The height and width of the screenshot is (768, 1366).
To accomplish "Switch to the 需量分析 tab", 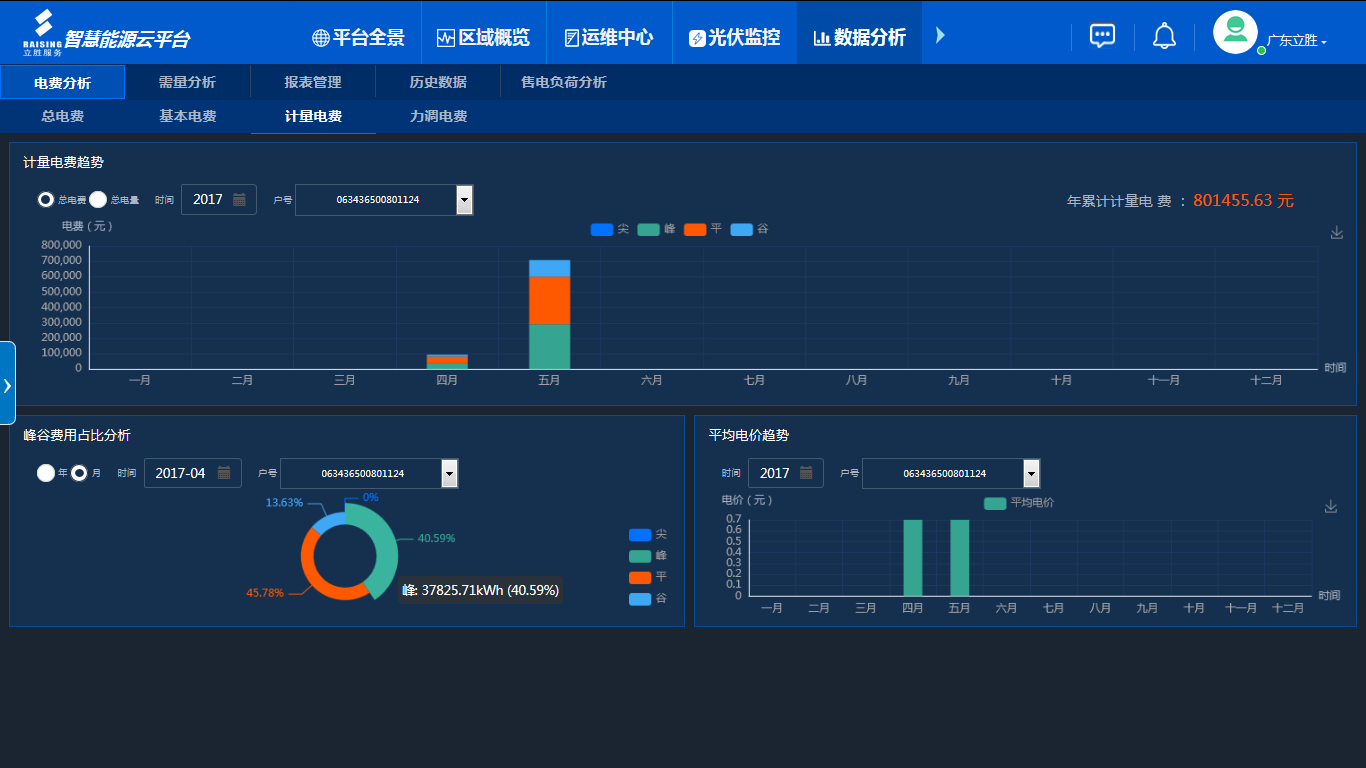I will point(187,81).
